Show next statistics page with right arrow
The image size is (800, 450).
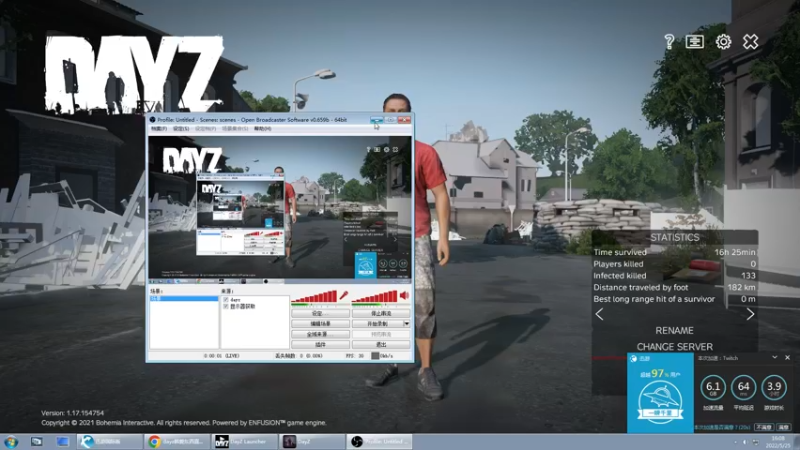pyautogui.click(x=750, y=314)
